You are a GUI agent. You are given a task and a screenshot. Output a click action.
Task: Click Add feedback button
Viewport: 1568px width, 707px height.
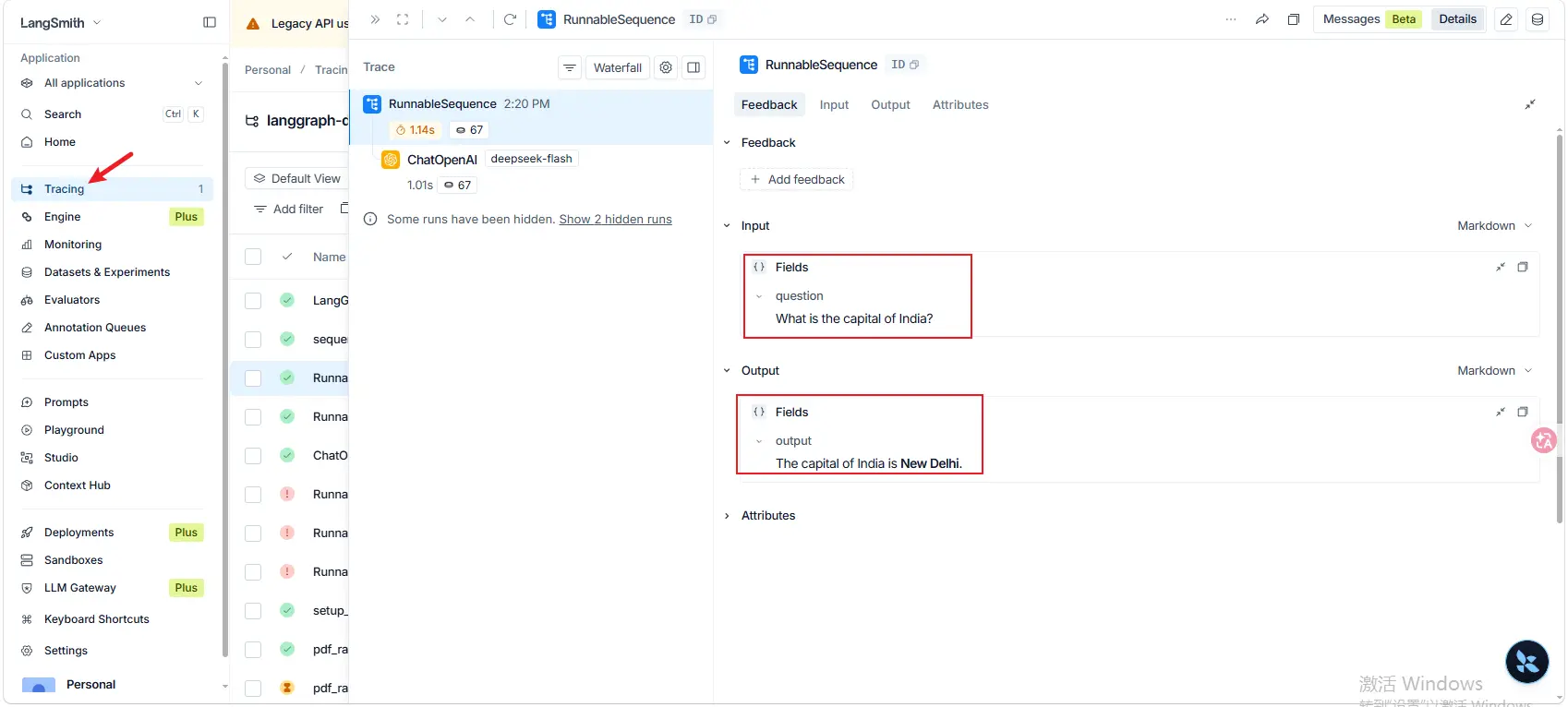coord(797,179)
